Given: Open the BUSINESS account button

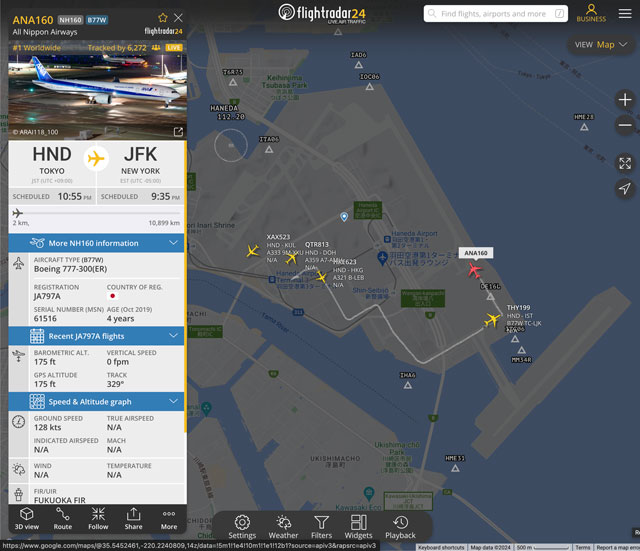Looking at the screenshot, I should point(591,13).
